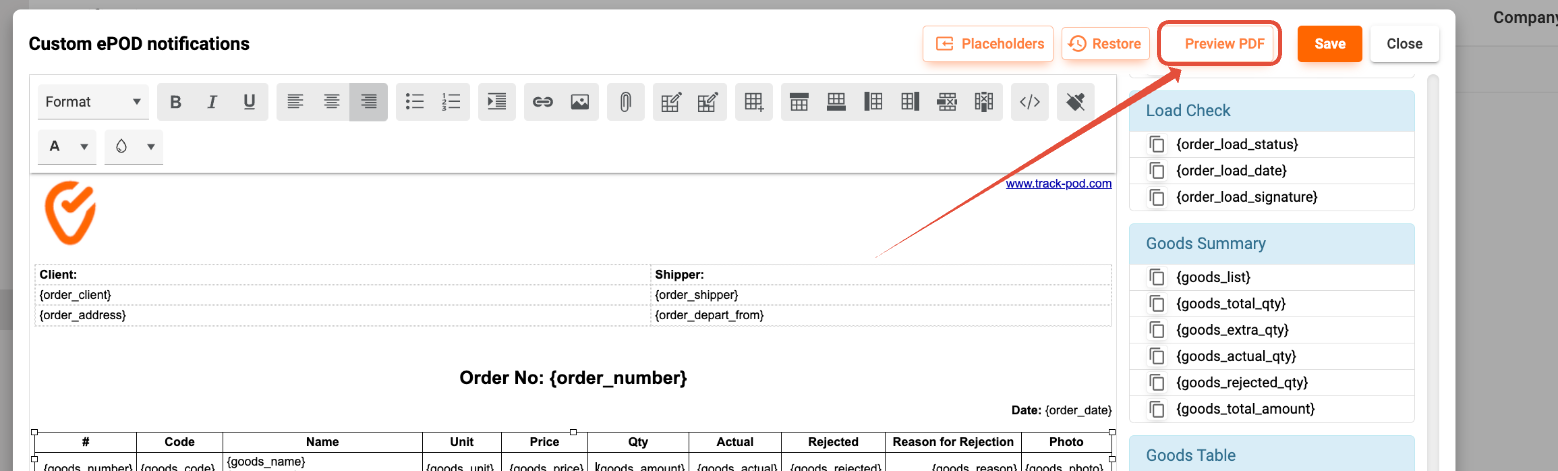Copy the {goods_total_amount} placeholder
The height and width of the screenshot is (471, 1558).
pos(1157,409)
